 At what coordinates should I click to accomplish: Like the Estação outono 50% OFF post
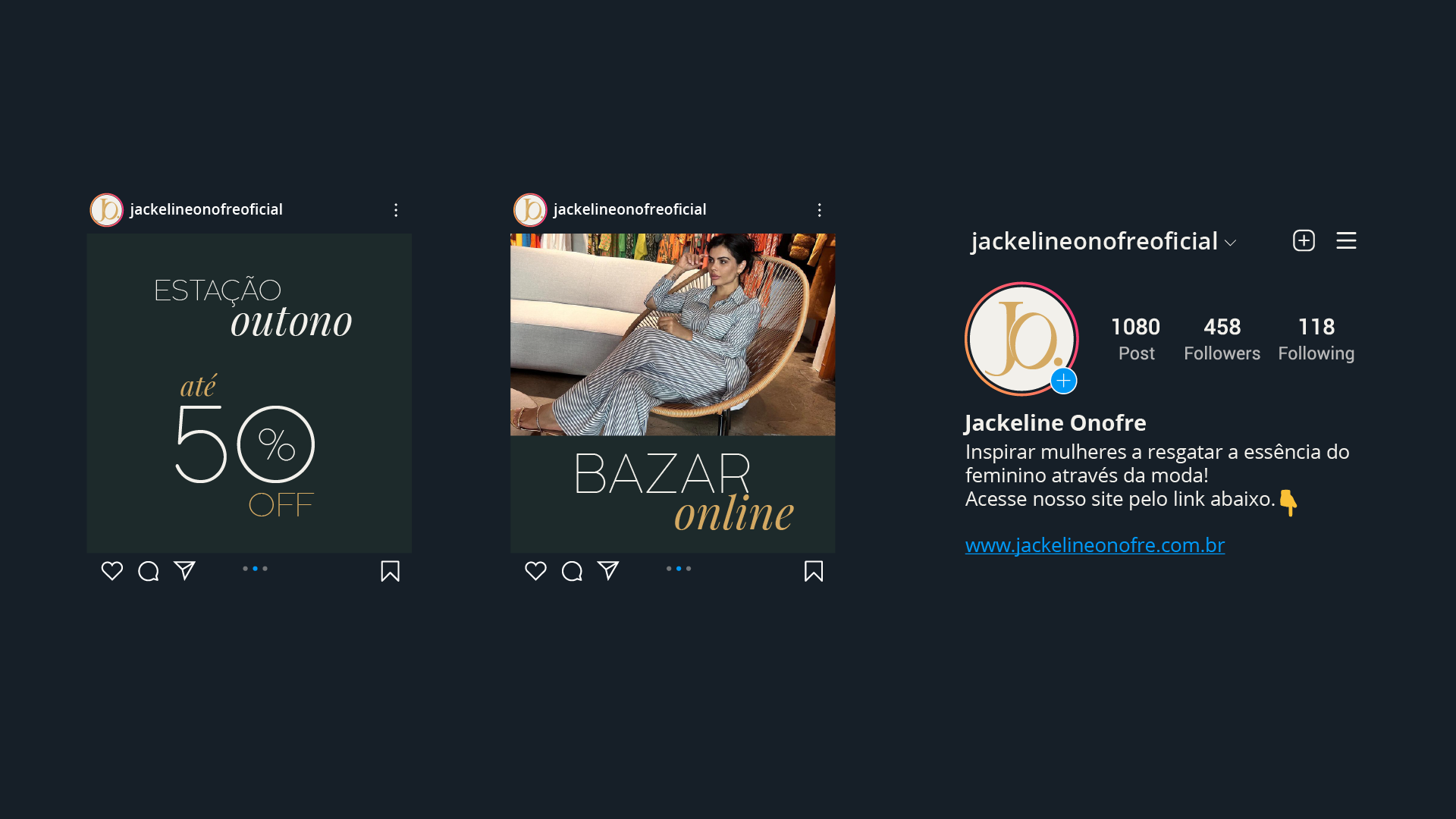pyautogui.click(x=112, y=571)
